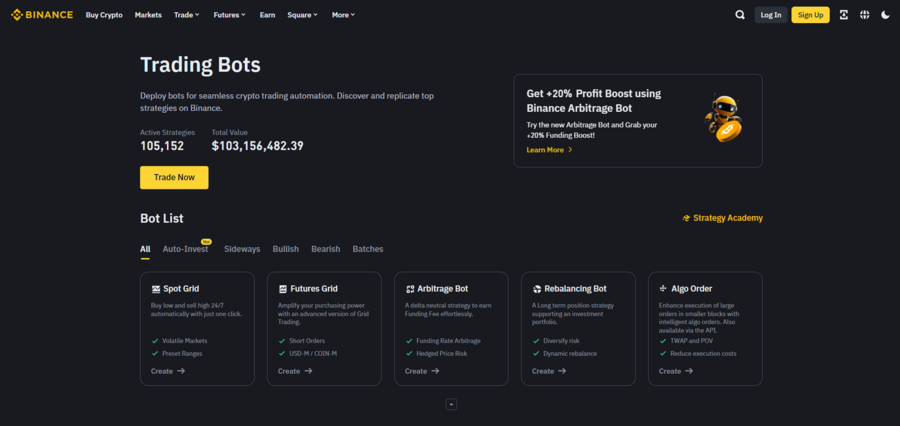Select the Auto-Invest tab
The image size is (900, 426).
click(x=185, y=249)
